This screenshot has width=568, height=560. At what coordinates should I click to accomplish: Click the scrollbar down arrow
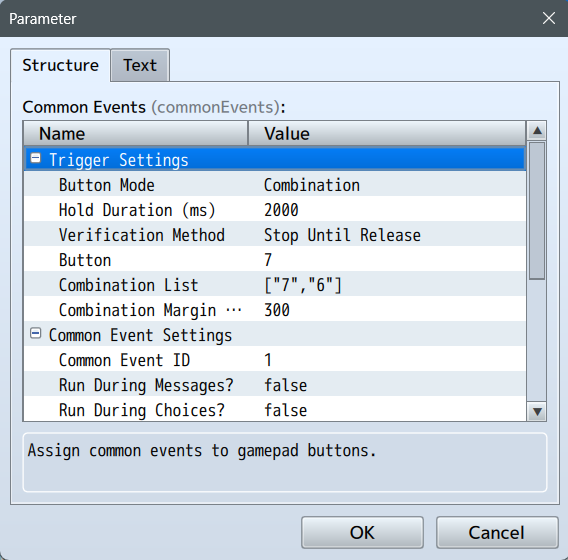point(537,411)
